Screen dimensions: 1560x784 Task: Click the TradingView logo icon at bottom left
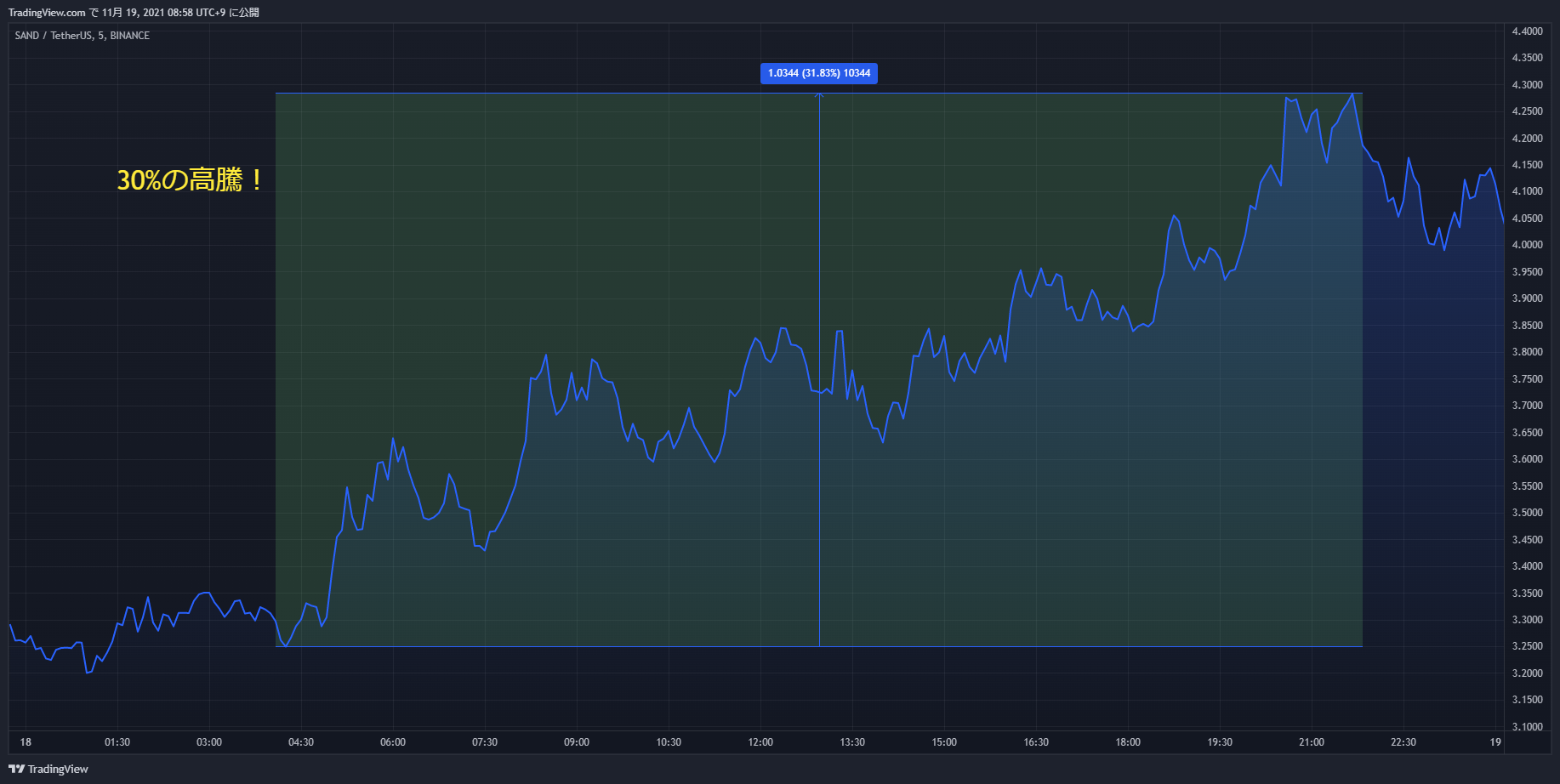[x=16, y=769]
